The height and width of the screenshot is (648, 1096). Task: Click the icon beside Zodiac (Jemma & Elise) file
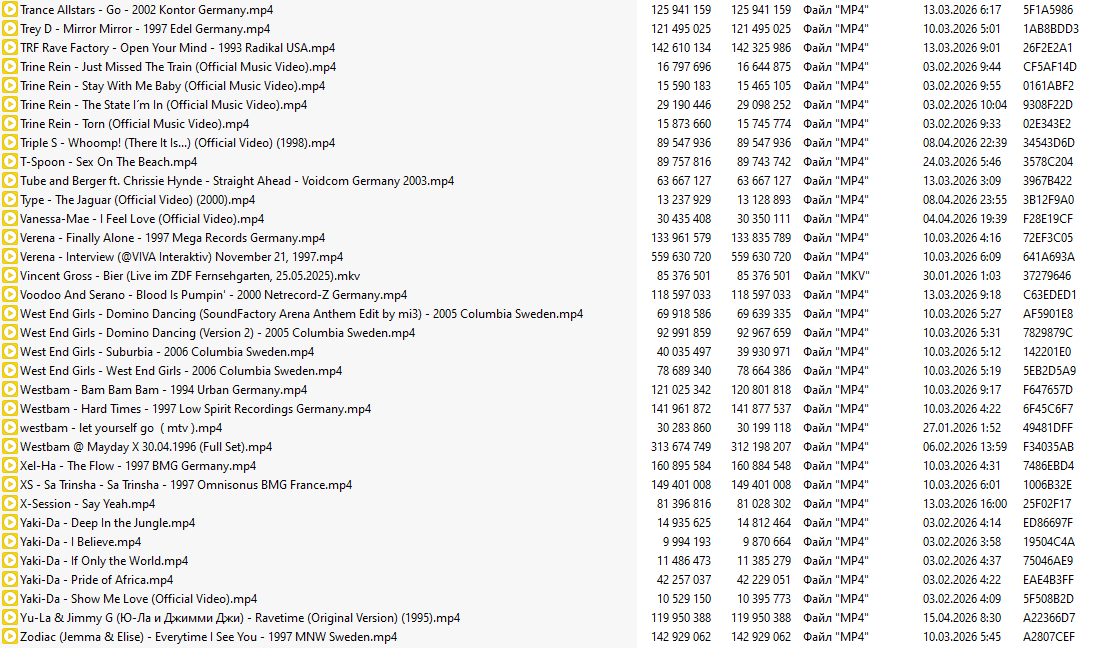coord(10,636)
